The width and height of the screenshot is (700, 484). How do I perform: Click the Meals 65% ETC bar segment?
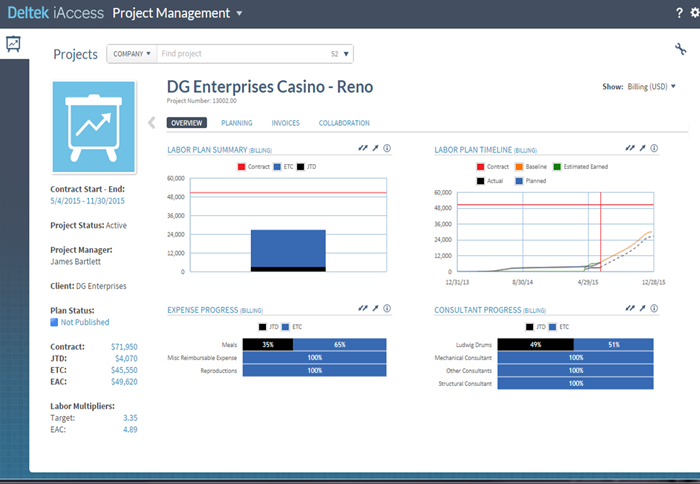340,344
